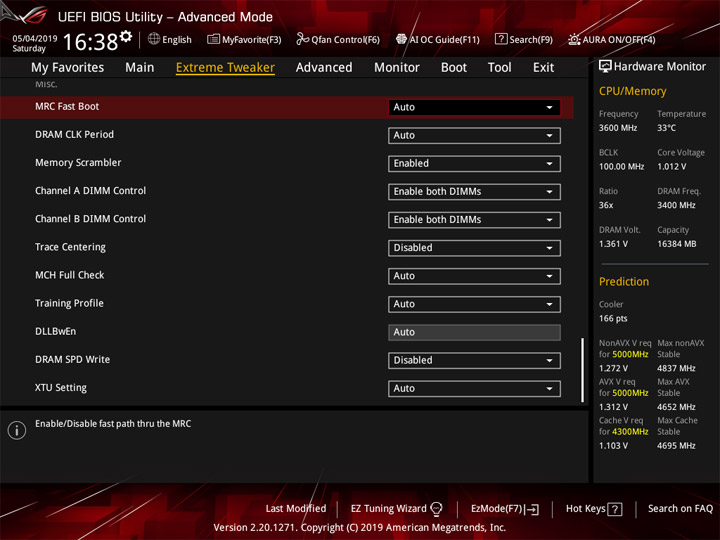This screenshot has height=540, width=720.
Task: Click the Hot Keys question-mark icon
Action: coord(614,509)
